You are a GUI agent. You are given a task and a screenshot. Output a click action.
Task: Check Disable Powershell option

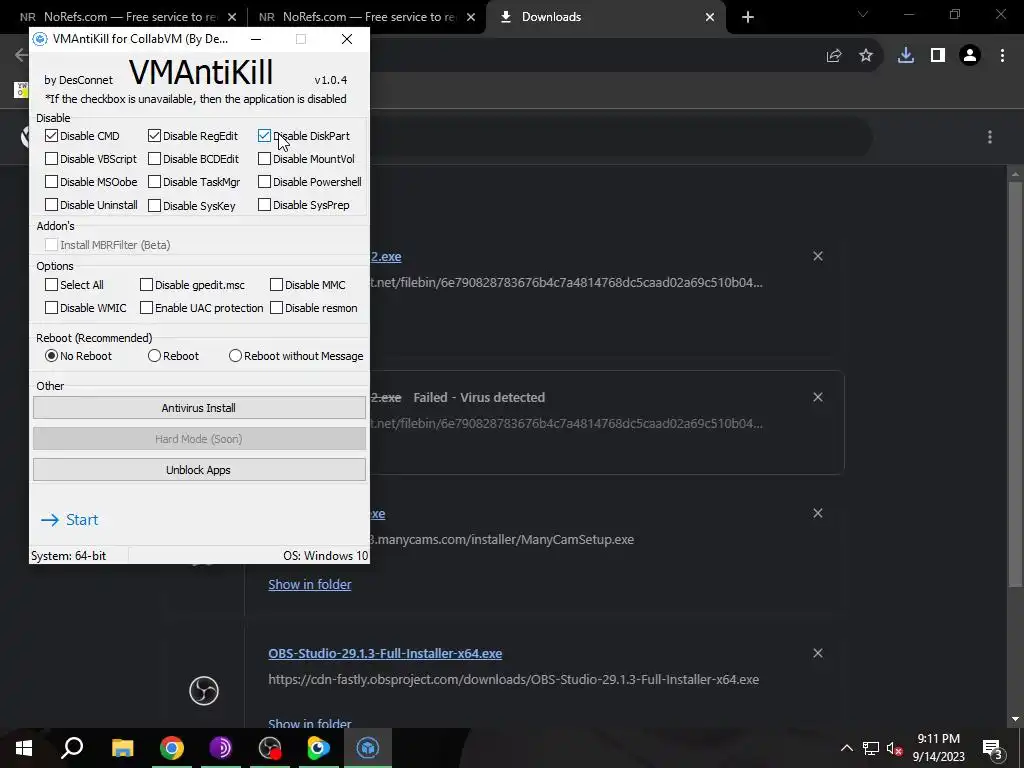point(264,182)
